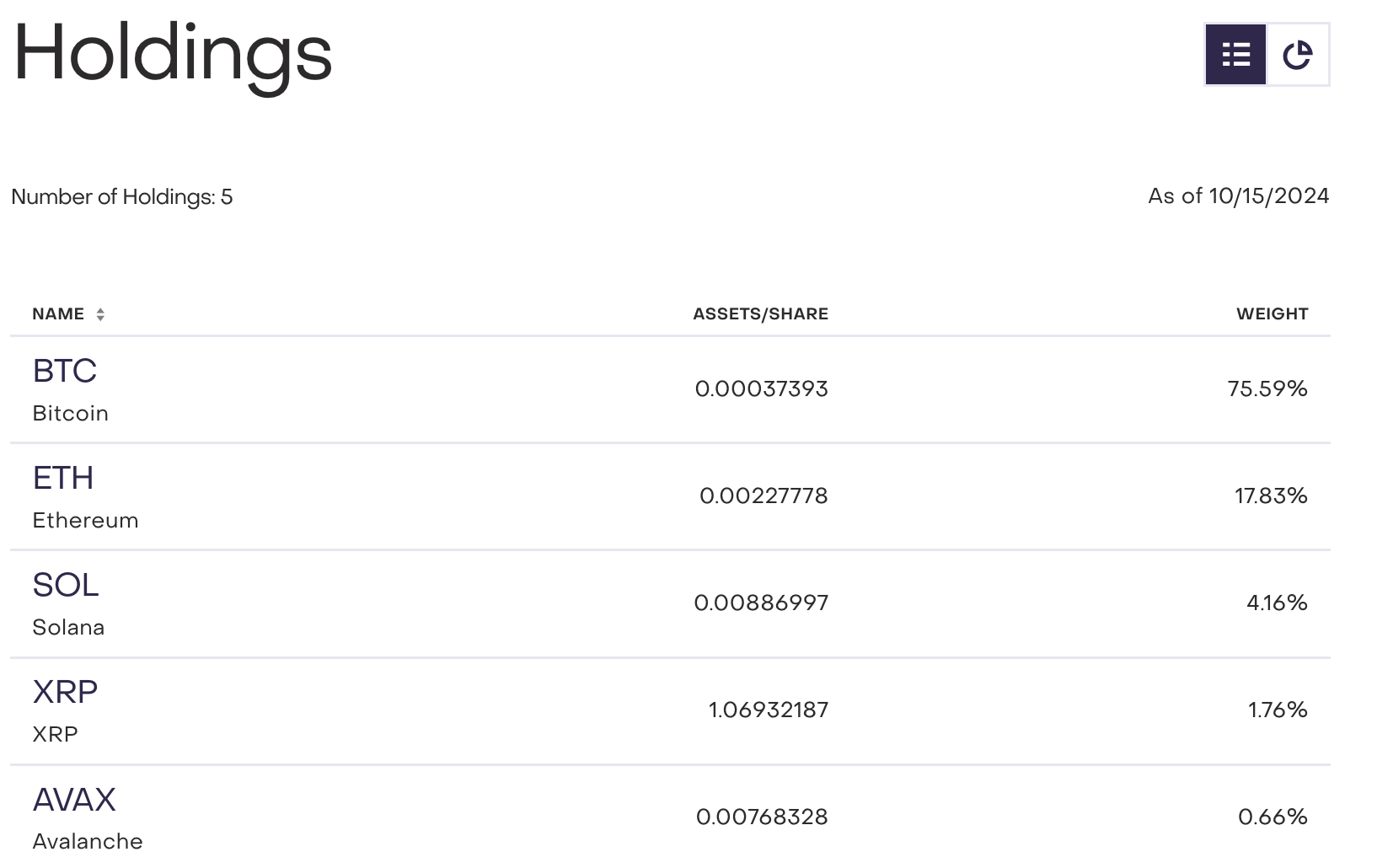Click the Holdings heading
Screen dimensions: 1377x868
tap(173, 54)
